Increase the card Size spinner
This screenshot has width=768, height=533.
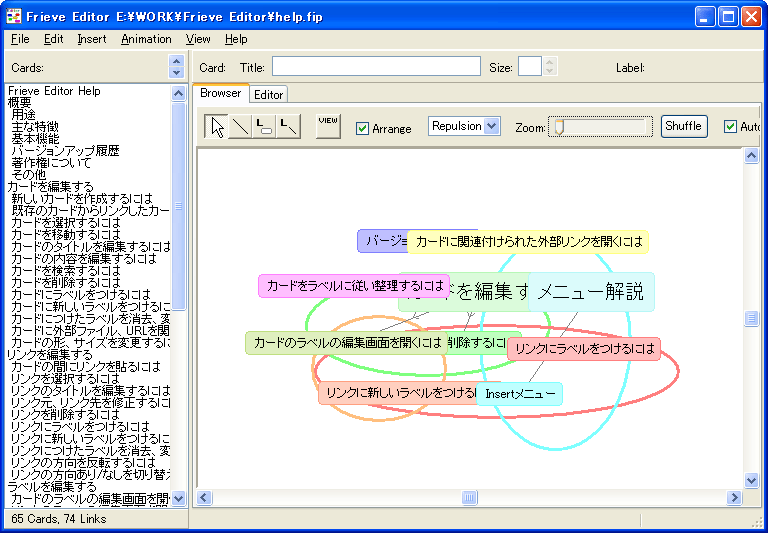(550, 62)
